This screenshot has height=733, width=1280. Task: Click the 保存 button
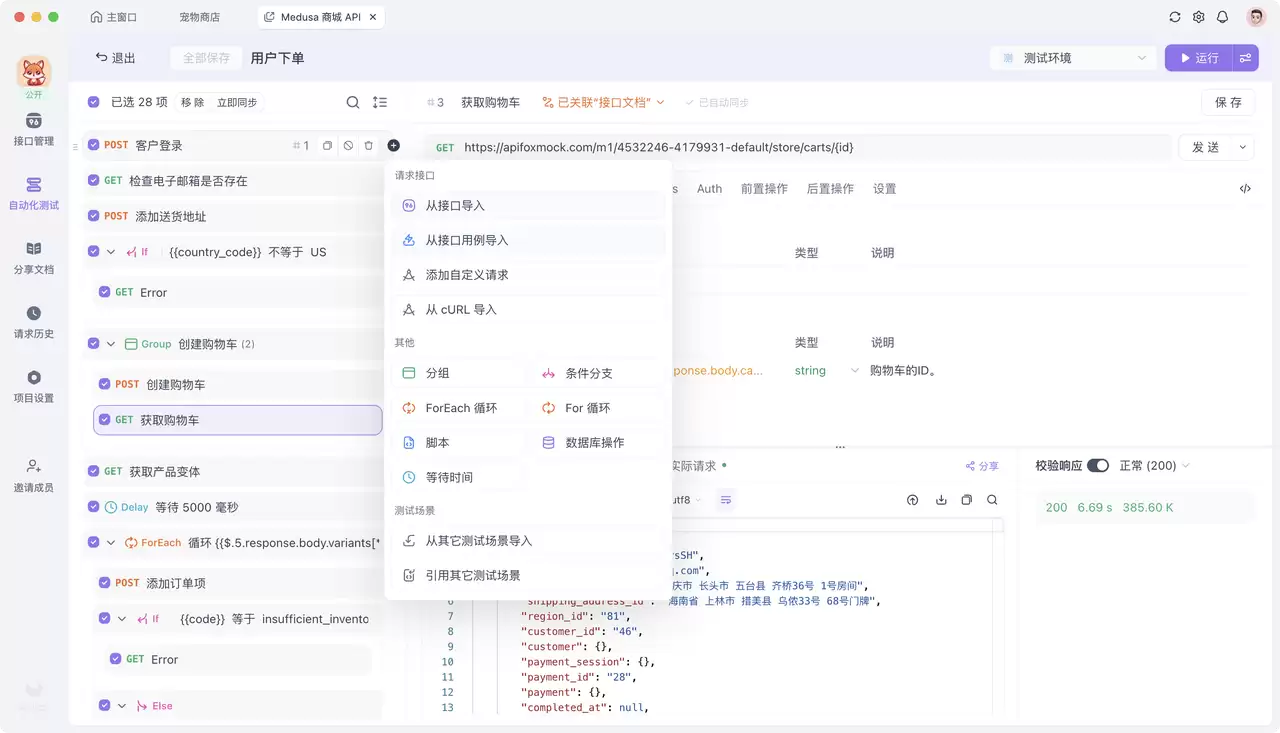(x=1228, y=102)
